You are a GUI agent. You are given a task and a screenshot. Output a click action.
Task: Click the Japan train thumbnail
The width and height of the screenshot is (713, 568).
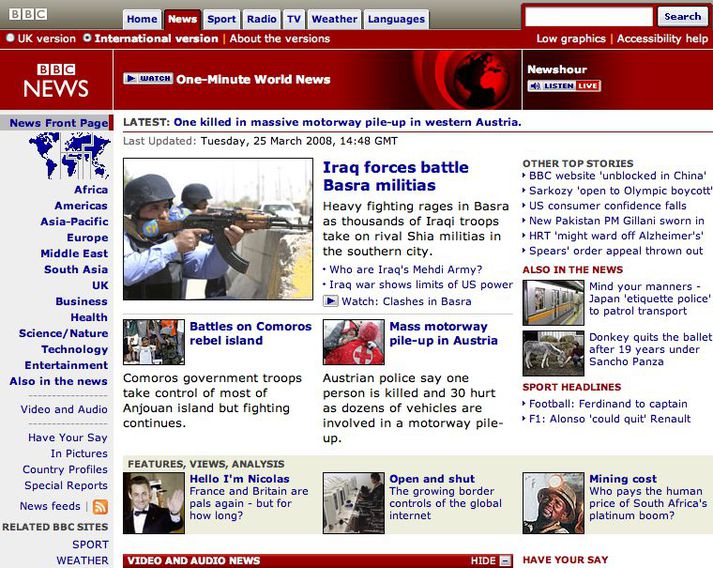(553, 302)
